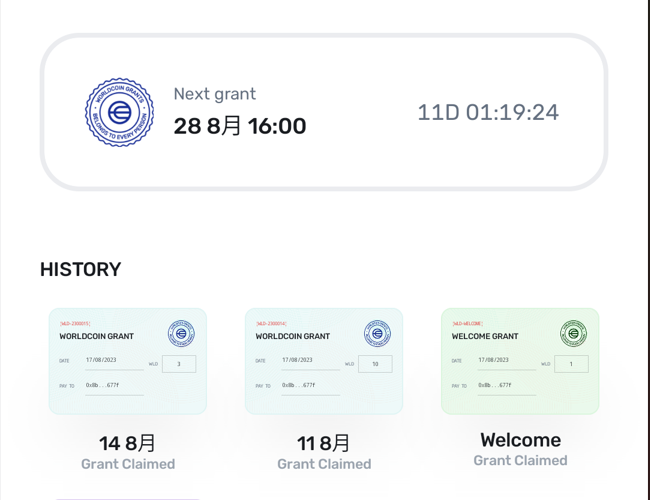Click the pay-to address on the 11 8月 card
The height and width of the screenshot is (500, 650).
pyautogui.click(x=298, y=385)
